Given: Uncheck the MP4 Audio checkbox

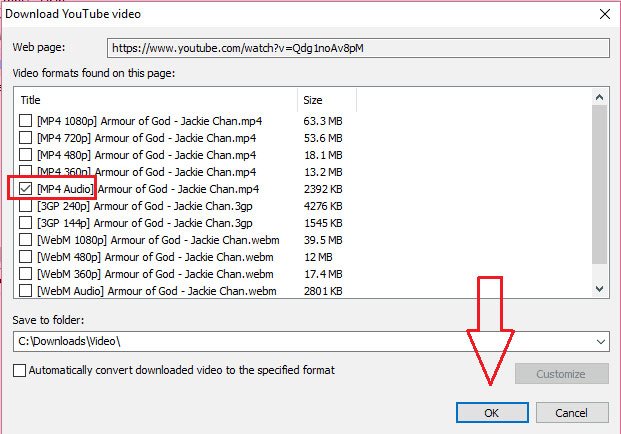Looking at the screenshot, I should click(25, 188).
